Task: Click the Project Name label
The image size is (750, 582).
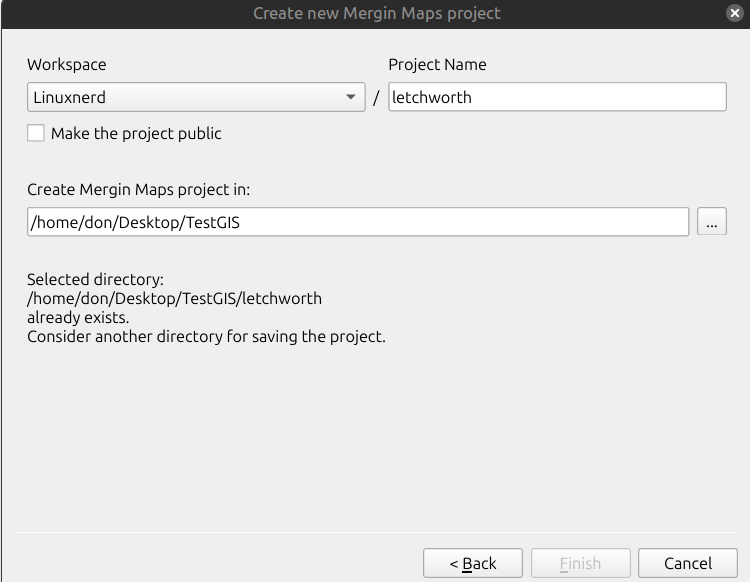Action: (x=437, y=65)
